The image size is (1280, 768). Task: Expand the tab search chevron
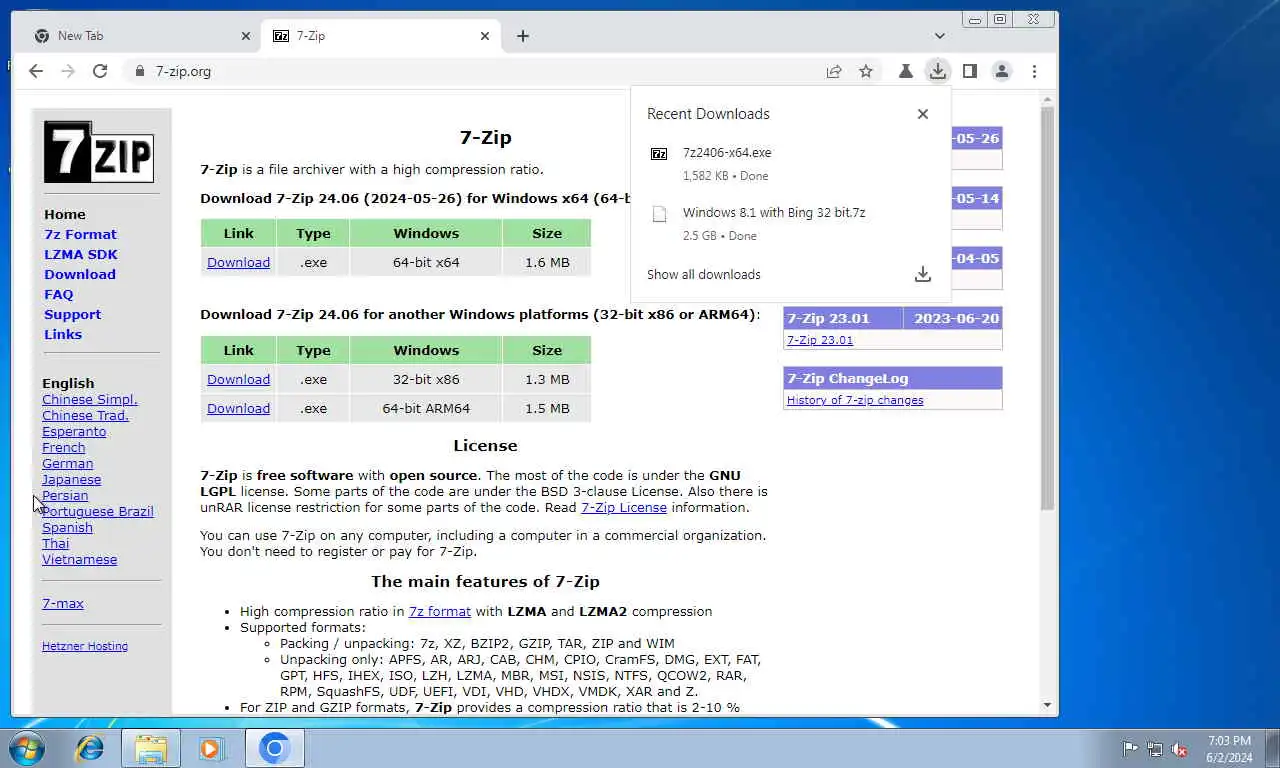940,36
